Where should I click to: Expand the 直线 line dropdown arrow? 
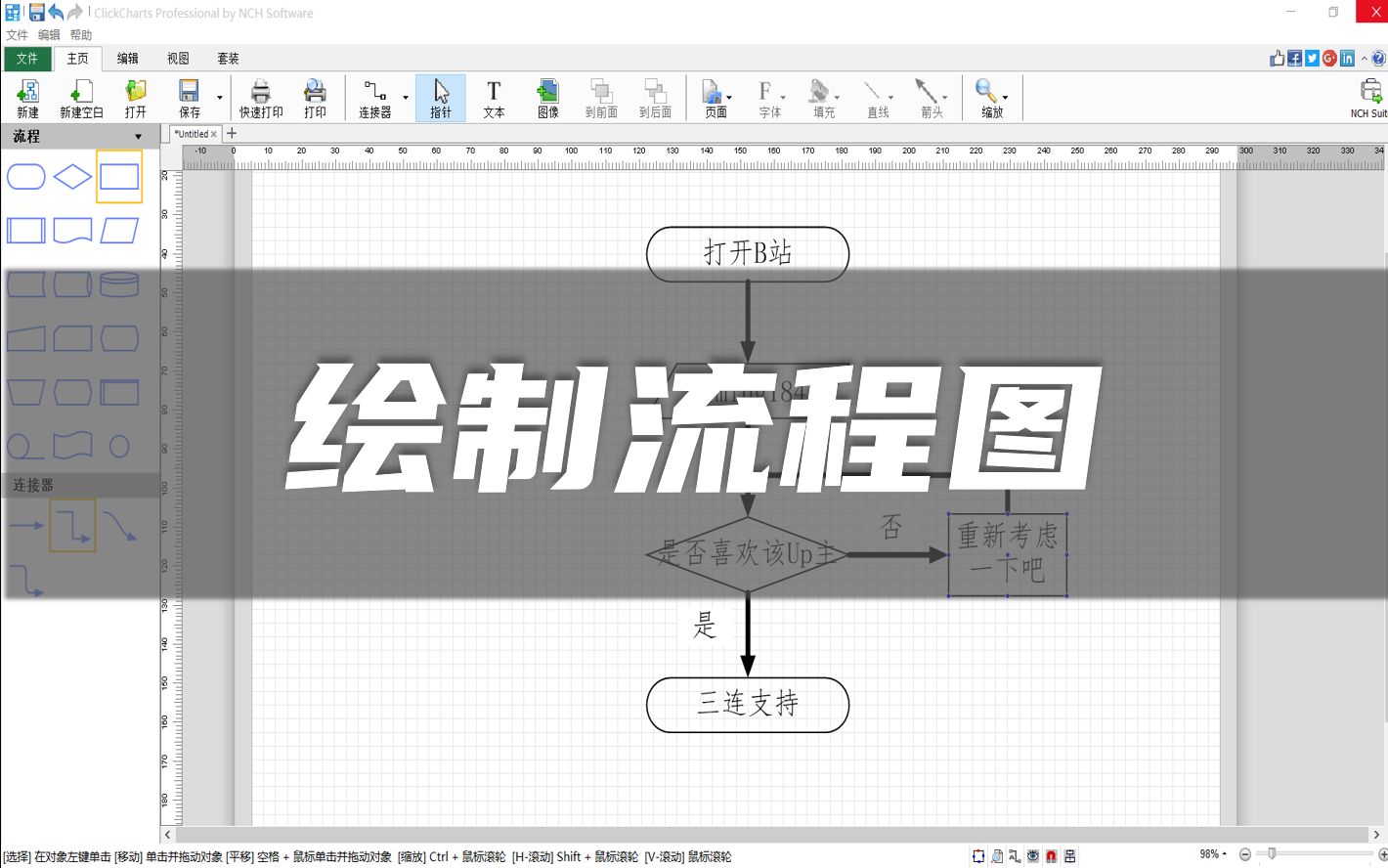(890, 98)
